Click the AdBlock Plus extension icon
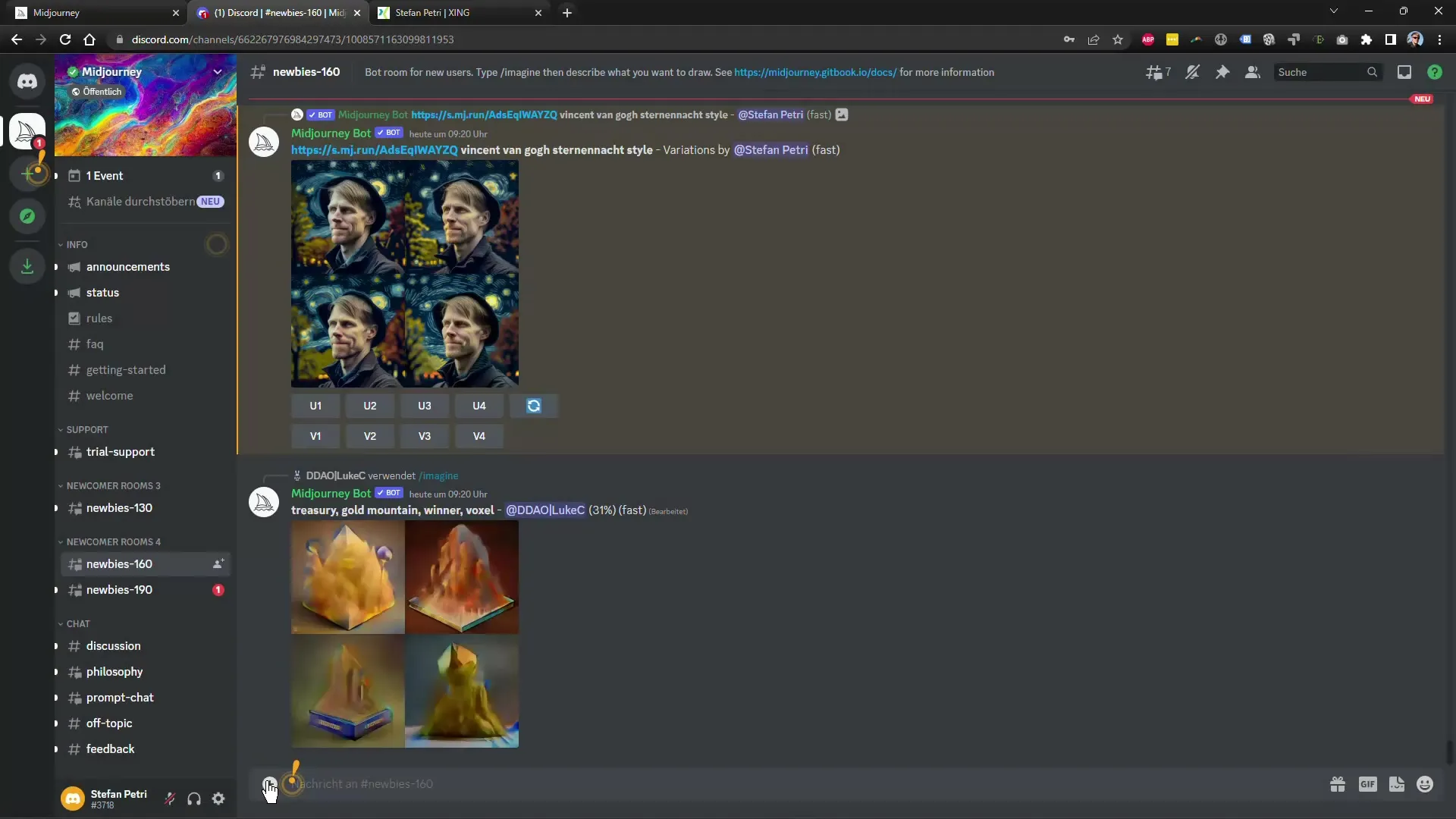This screenshot has height=819, width=1456. [x=1148, y=39]
